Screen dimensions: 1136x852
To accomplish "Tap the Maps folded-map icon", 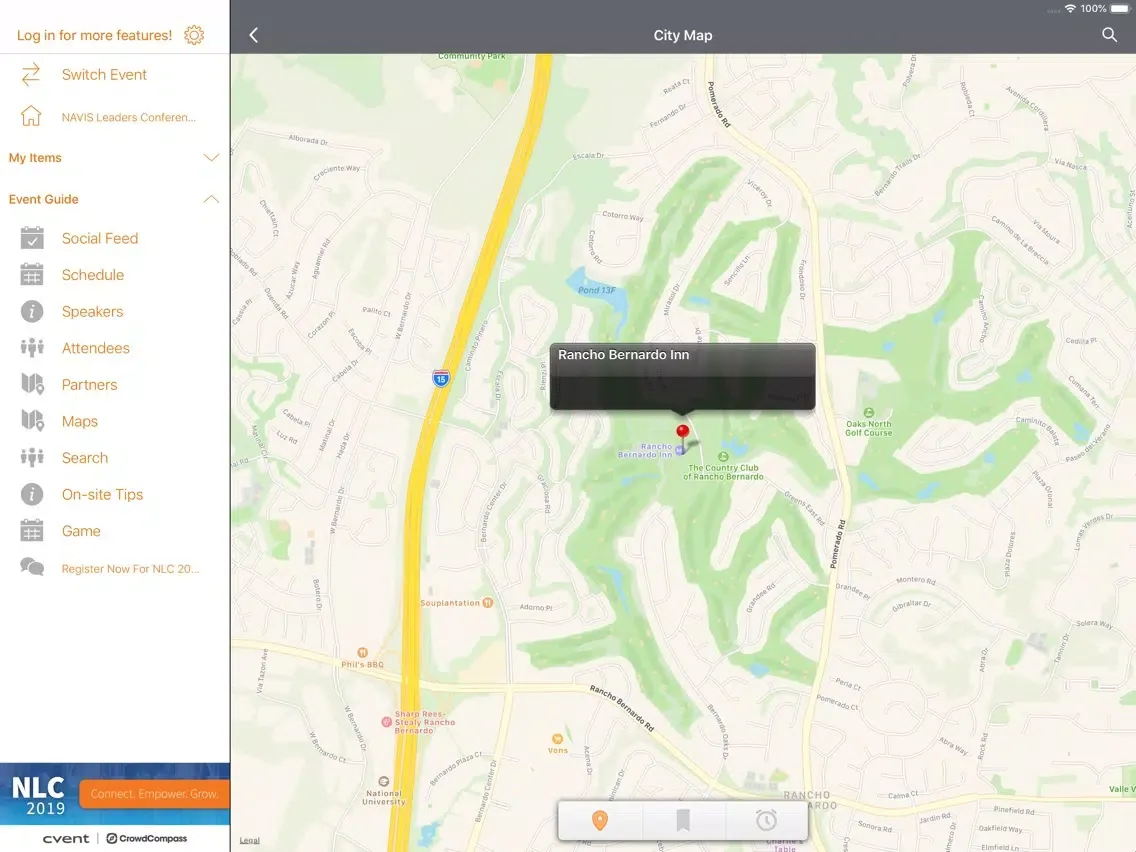I will coord(32,421).
